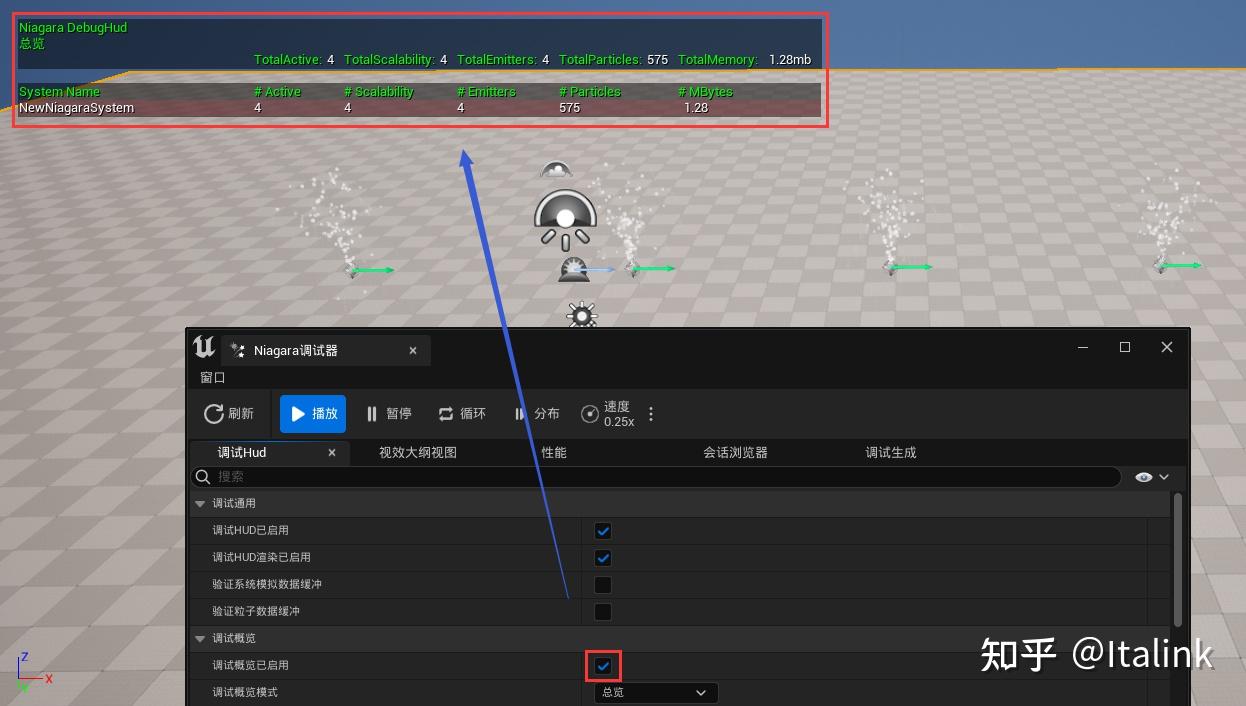This screenshot has height=706, width=1246.
Task: Switch to the 性能 tab
Action: 554,452
